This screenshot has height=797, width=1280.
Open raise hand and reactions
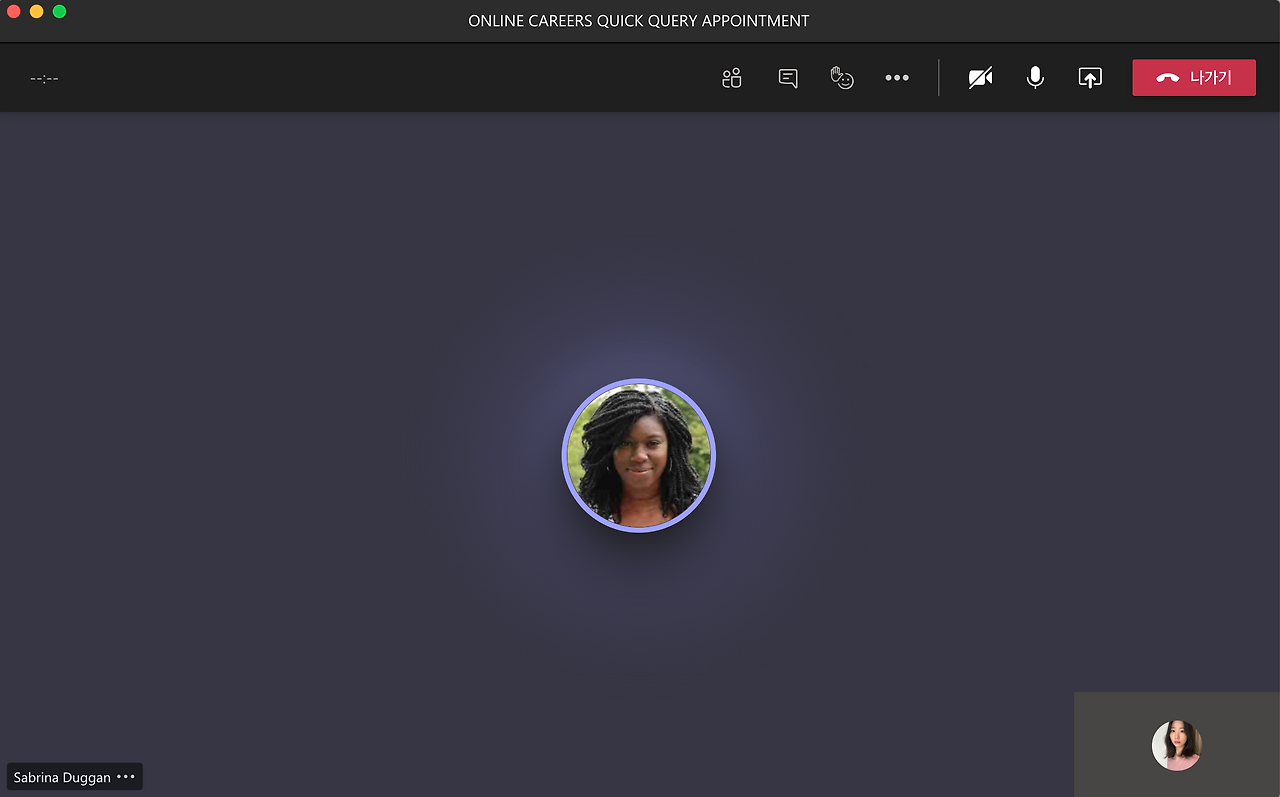coord(842,78)
